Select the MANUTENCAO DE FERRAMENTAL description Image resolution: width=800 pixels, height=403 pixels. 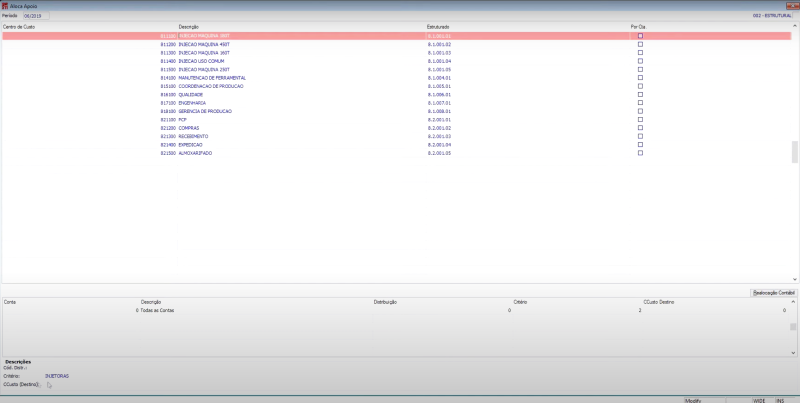click(212, 78)
